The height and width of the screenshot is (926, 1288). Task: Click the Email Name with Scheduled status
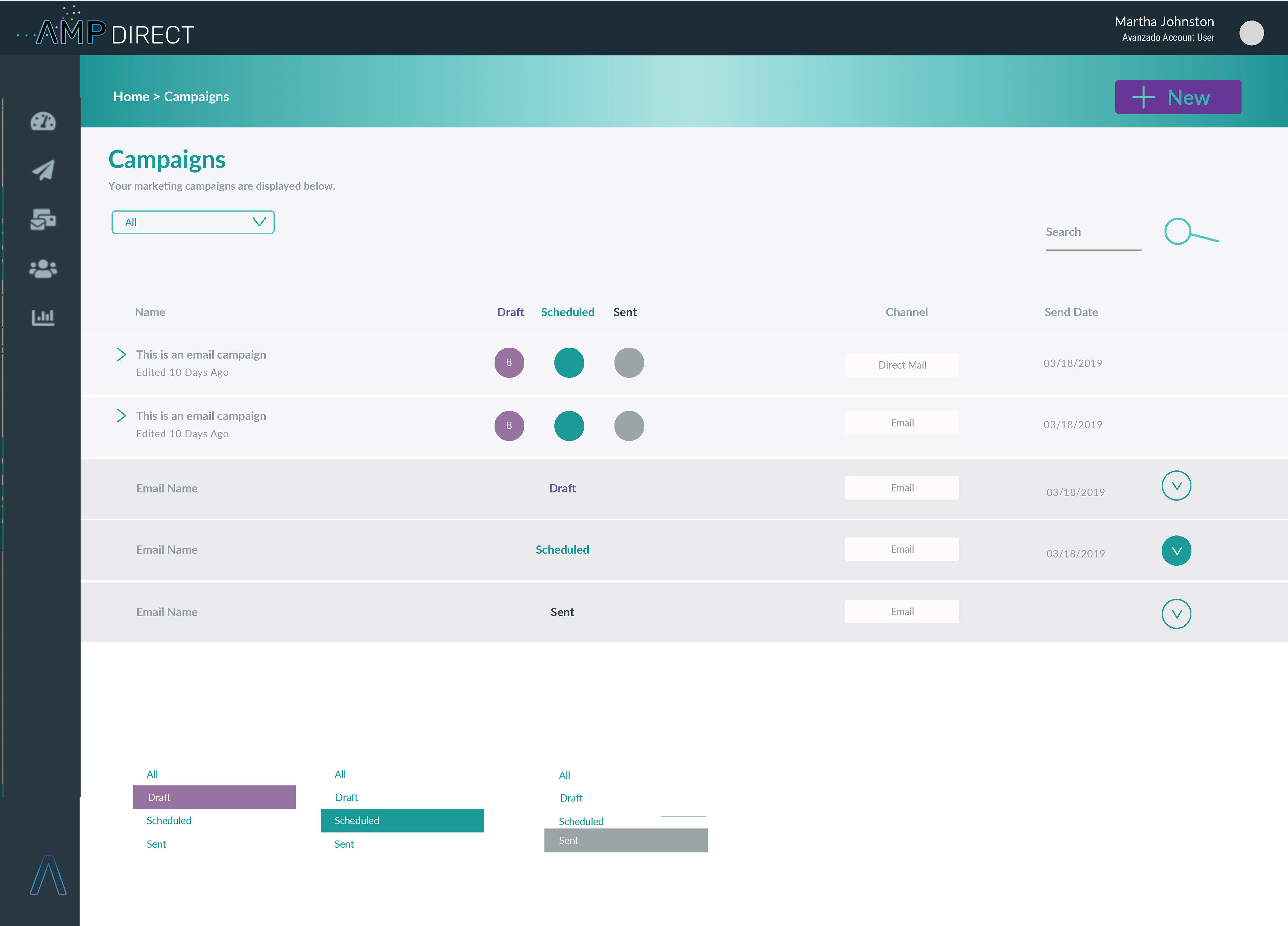(167, 549)
